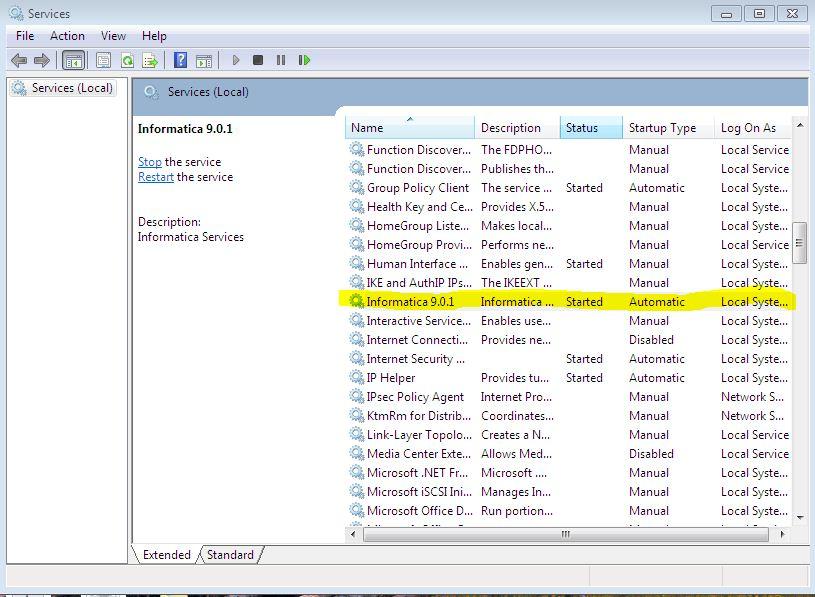This screenshot has width=815, height=597.
Task: Click gear icon next to Media Center Exte...
Action: tap(357, 454)
